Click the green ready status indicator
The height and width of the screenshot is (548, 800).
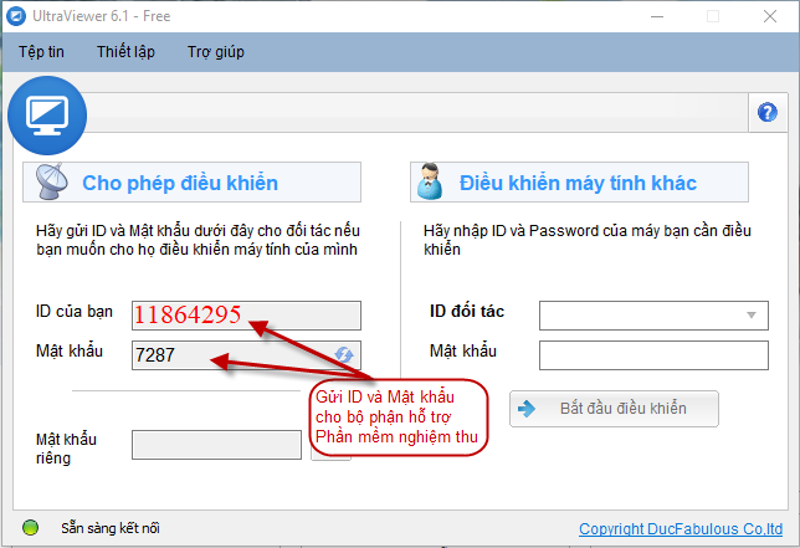(31, 528)
